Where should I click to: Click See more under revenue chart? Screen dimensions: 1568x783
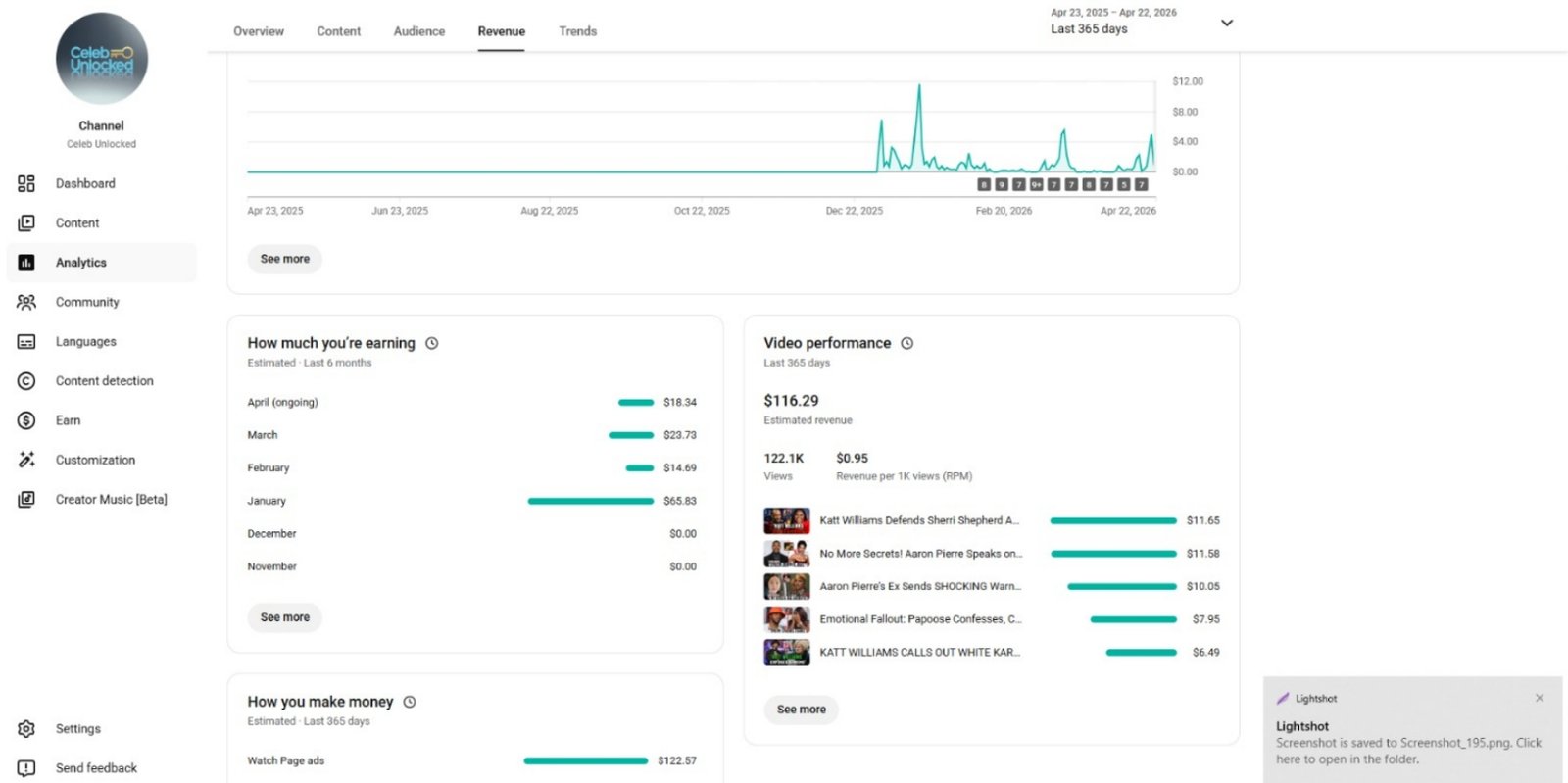(x=284, y=259)
